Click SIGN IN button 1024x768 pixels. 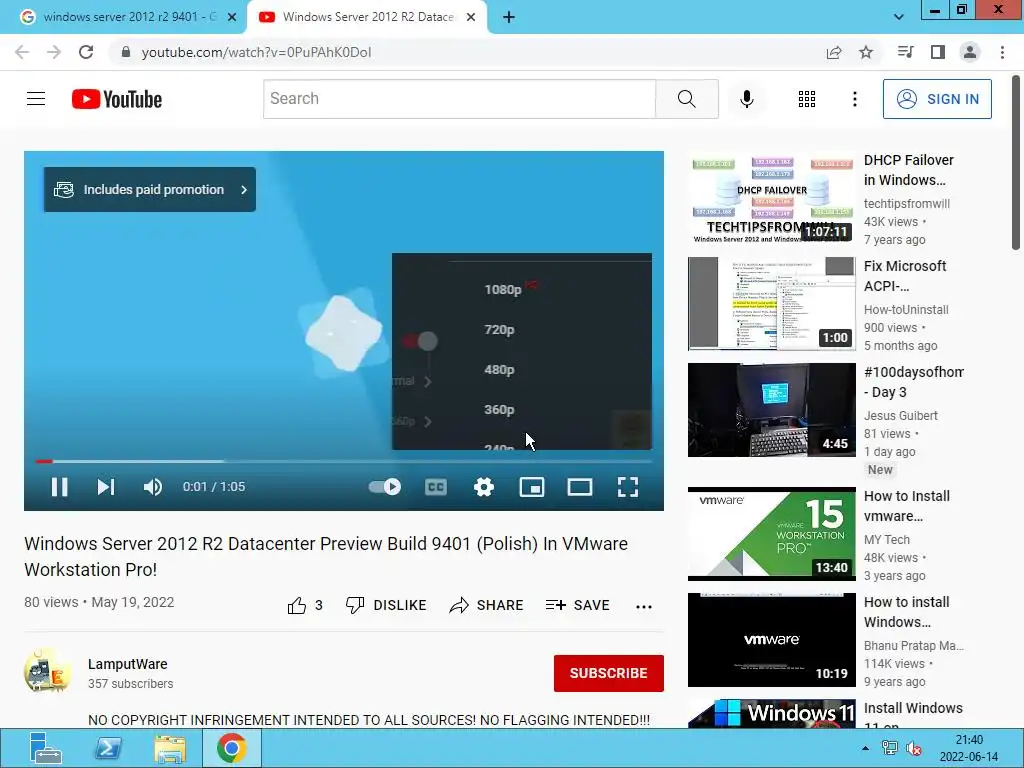pos(937,99)
